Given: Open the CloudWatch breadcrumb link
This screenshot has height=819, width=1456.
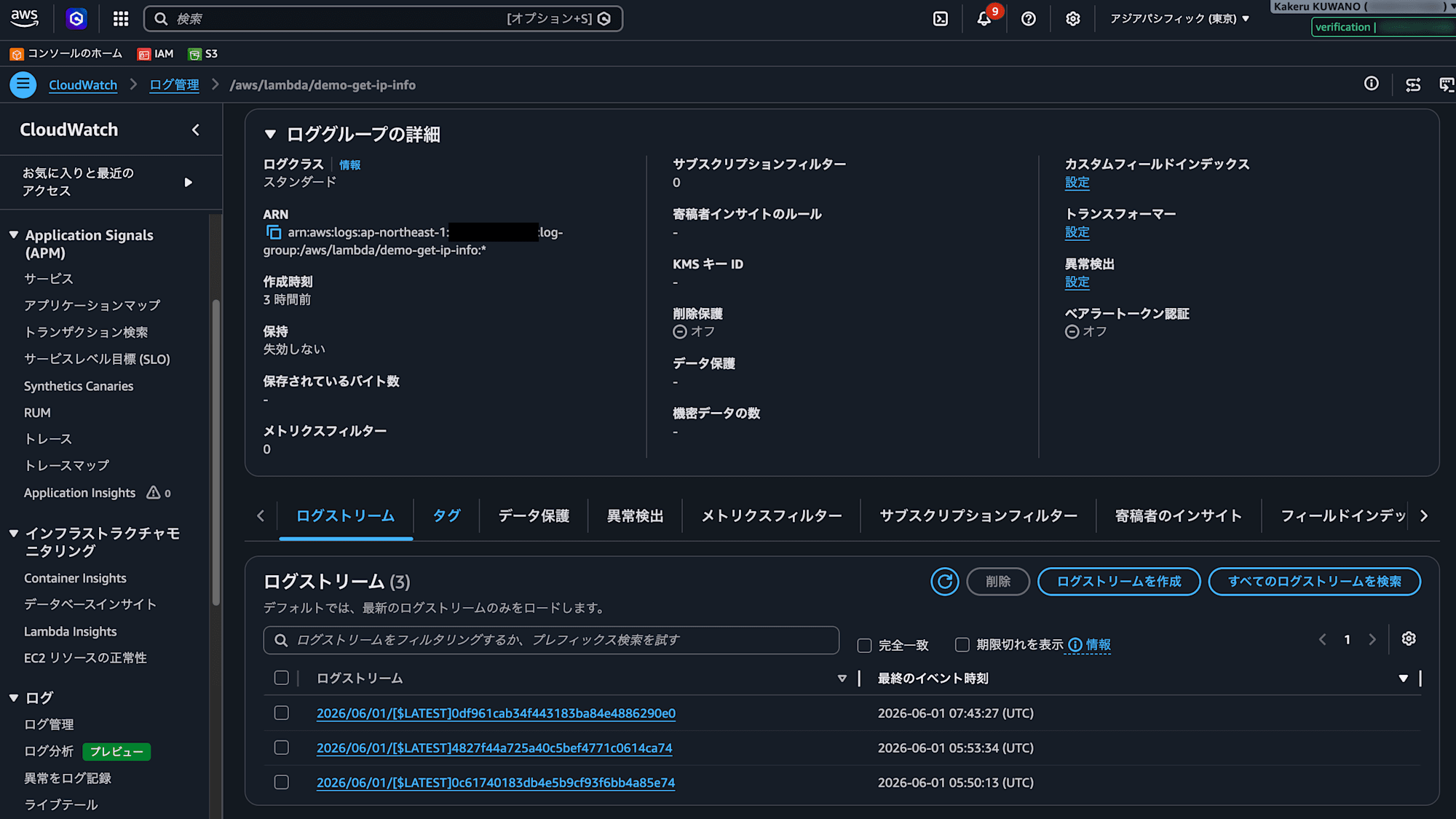Looking at the screenshot, I should pyautogui.click(x=83, y=85).
